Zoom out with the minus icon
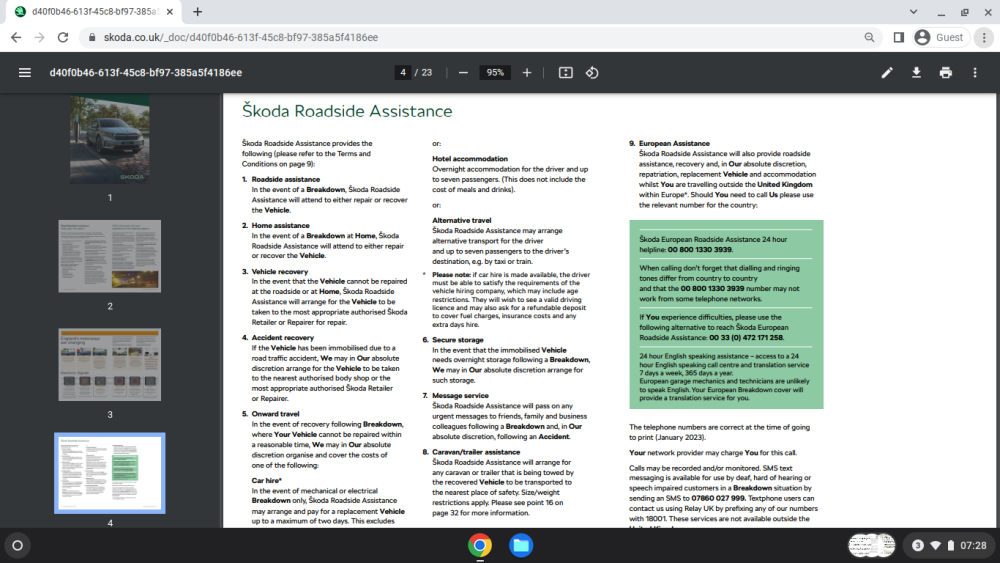The width and height of the screenshot is (1000, 563). (464, 73)
